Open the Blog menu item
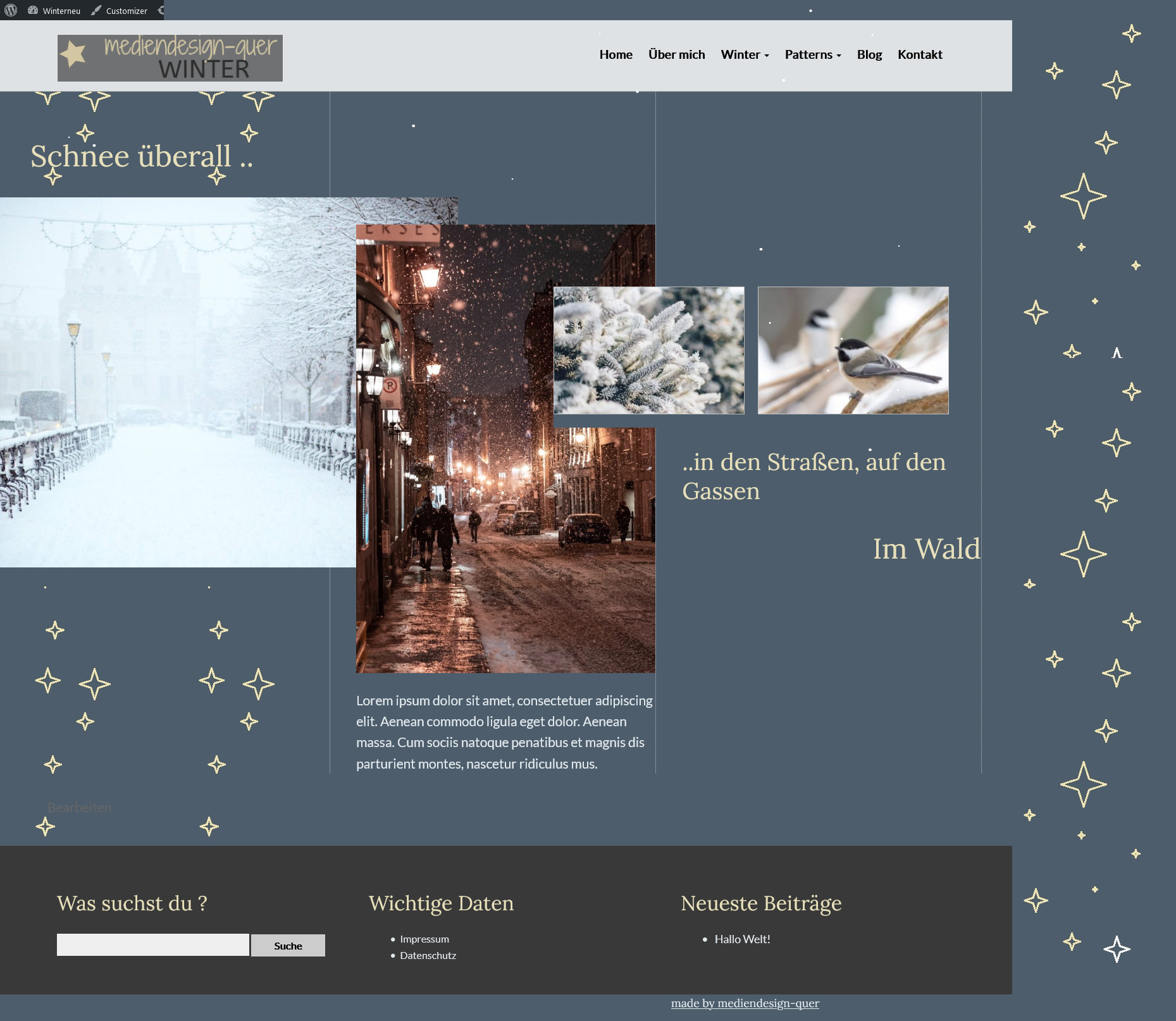Viewport: 1176px width, 1021px height. (x=869, y=54)
